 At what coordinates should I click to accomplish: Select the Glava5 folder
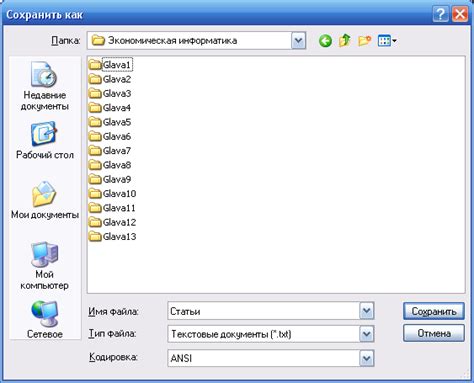pos(110,122)
